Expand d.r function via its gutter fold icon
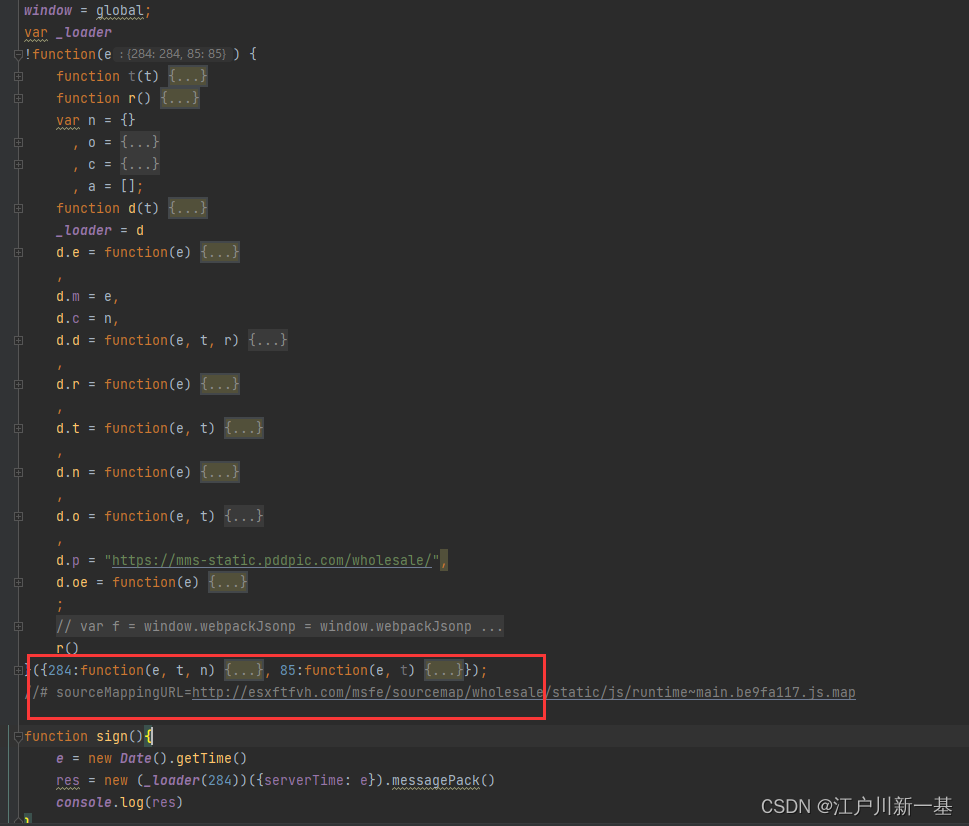Screen dimensions: 969x826 tap(18, 385)
